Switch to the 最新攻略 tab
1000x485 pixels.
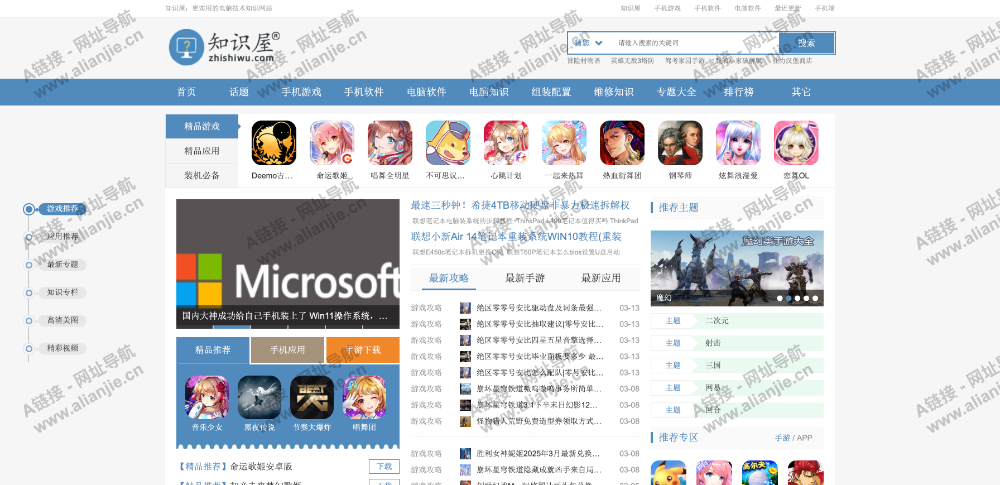coord(449,278)
